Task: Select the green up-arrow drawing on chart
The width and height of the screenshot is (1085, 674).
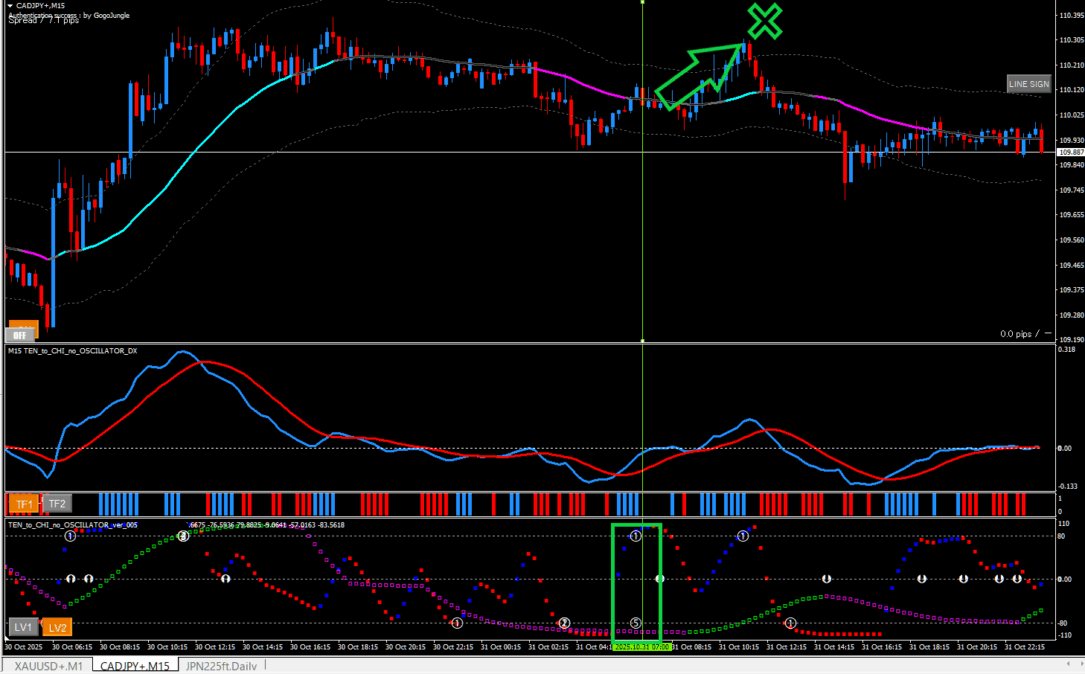Action: point(702,76)
